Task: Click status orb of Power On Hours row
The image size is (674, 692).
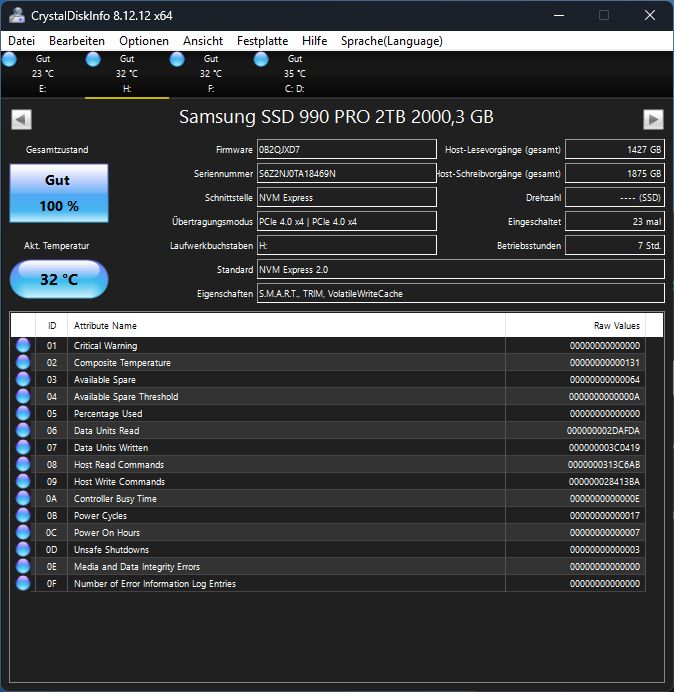Action: tap(23, 532)
